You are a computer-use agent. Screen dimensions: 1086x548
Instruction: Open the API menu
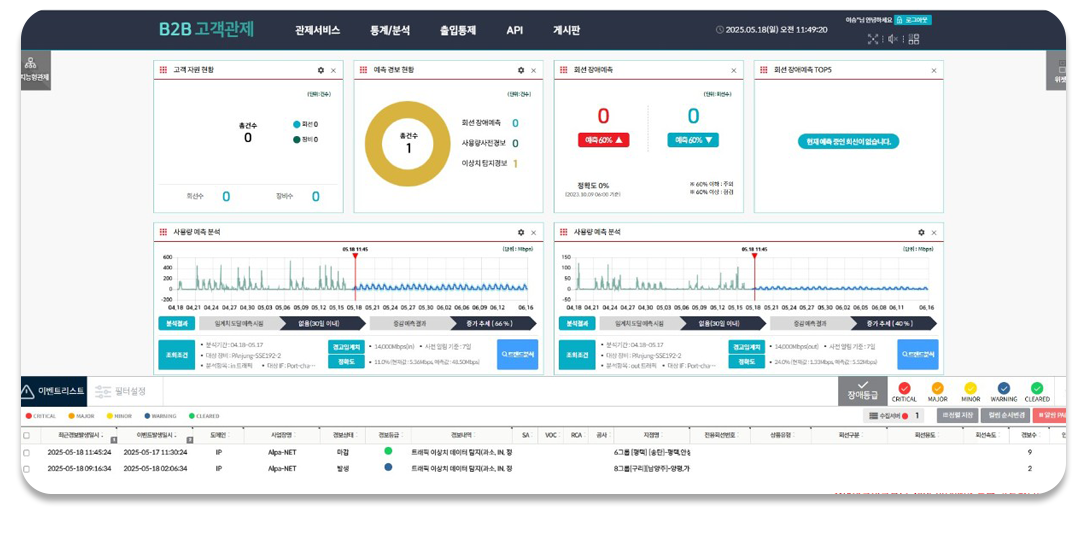tap(515, 30)
